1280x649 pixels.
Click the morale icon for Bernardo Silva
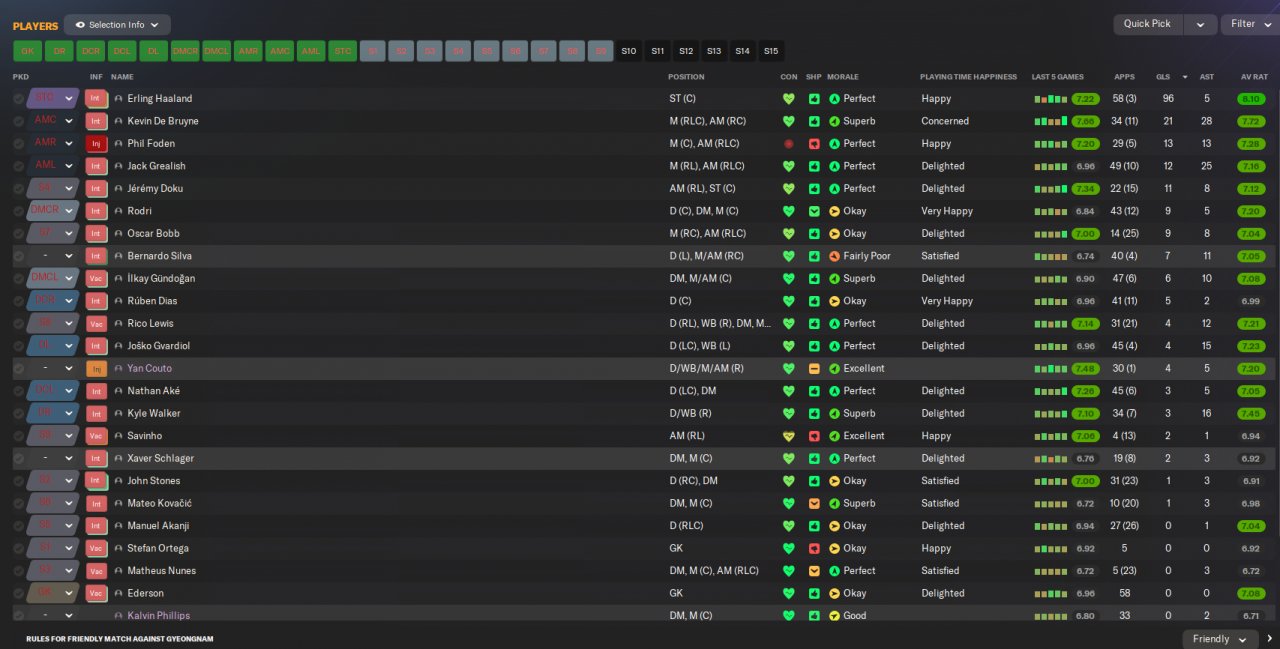tap(835, 256)
